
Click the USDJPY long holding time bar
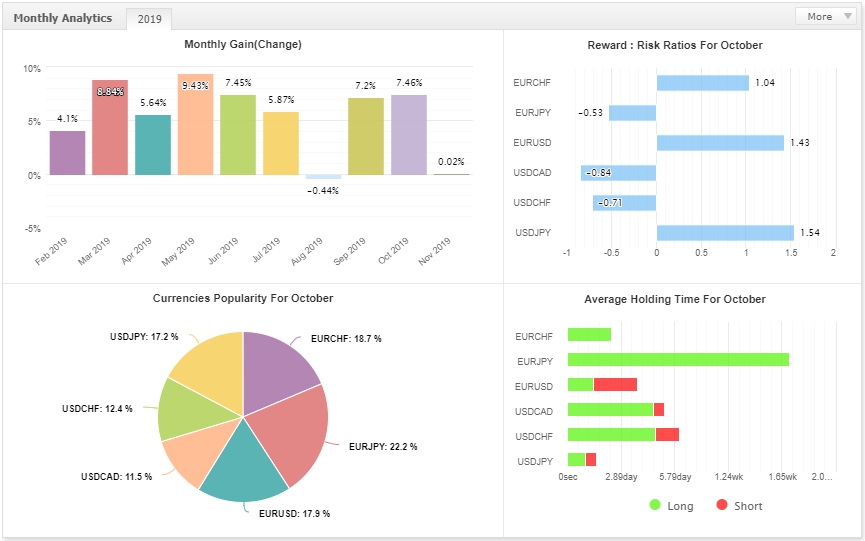[576, 459]
